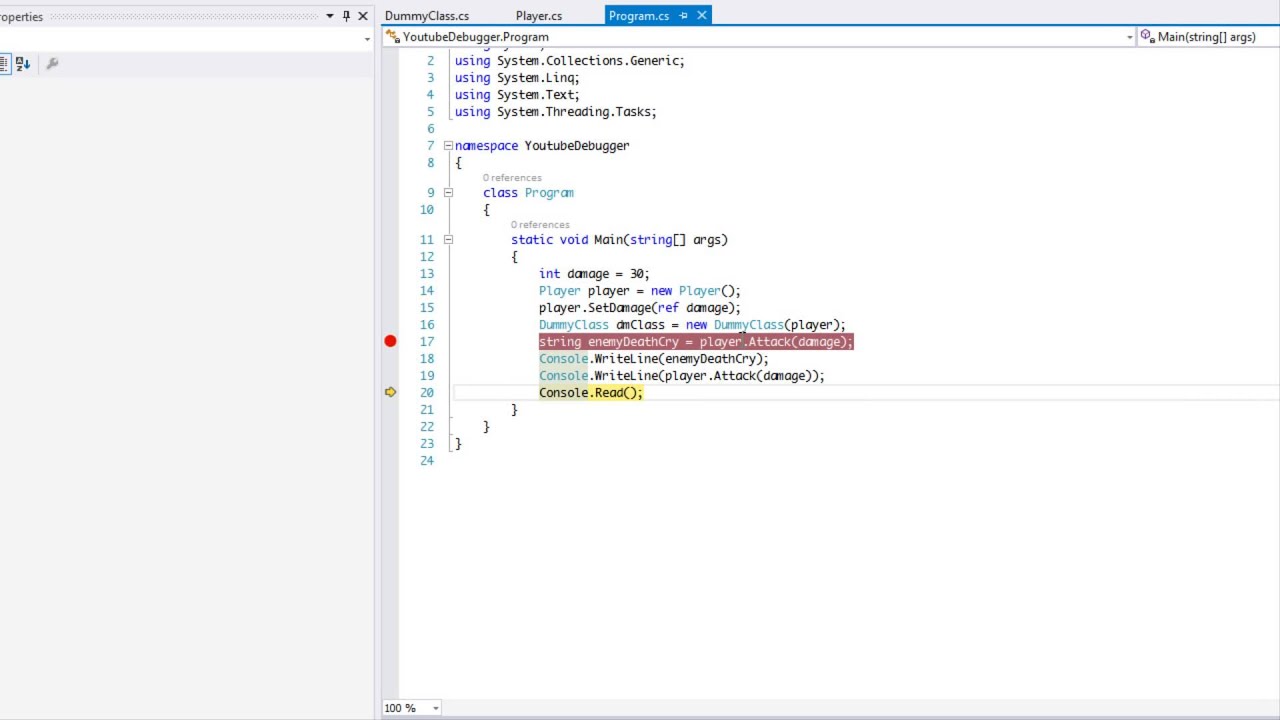
Task: Close the Program.cs tab
Action: click(702, 16)
